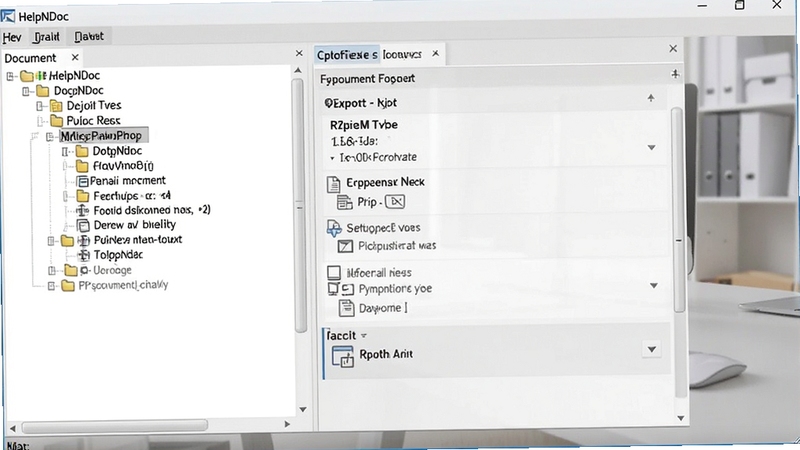Select the Document panel tab

[x=30, y=58]
